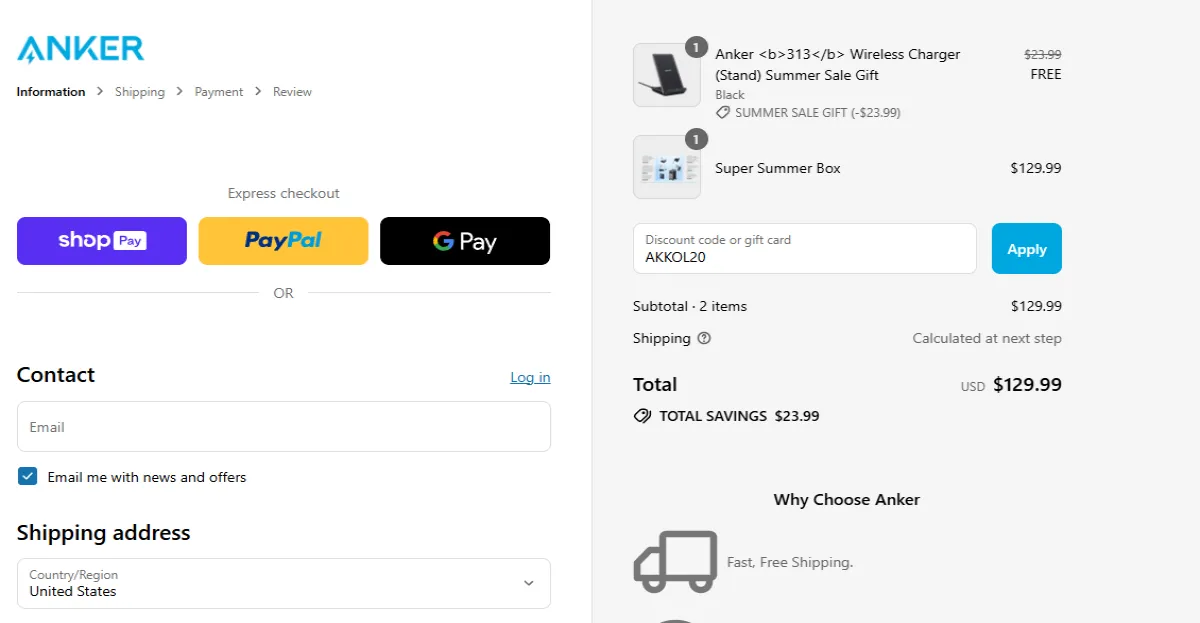This screenshot has height=623, width=1200.
Task: Select the Information step in breadcrumbs
Action: point(50,91)
